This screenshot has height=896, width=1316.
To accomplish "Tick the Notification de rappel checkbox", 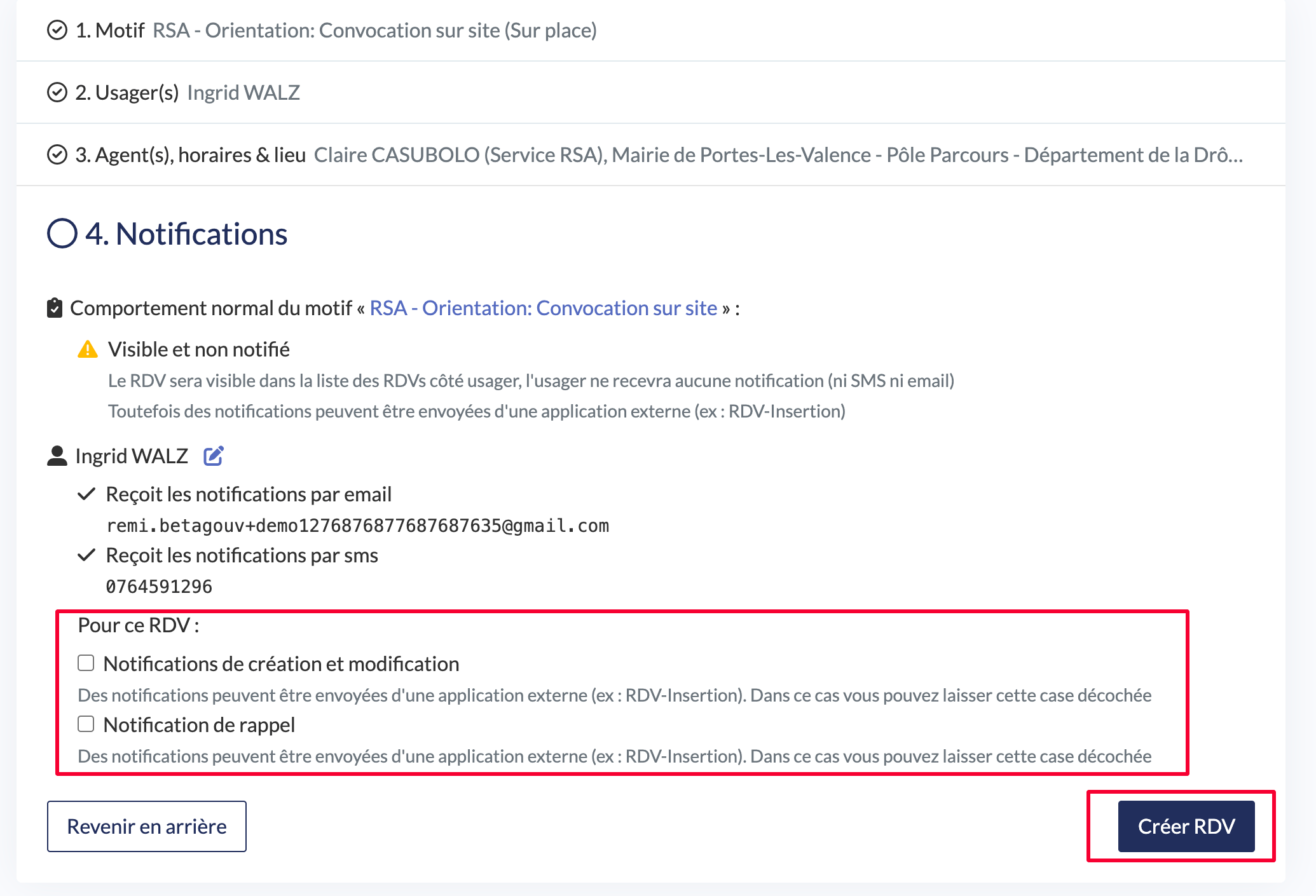I will click(86, 724).
